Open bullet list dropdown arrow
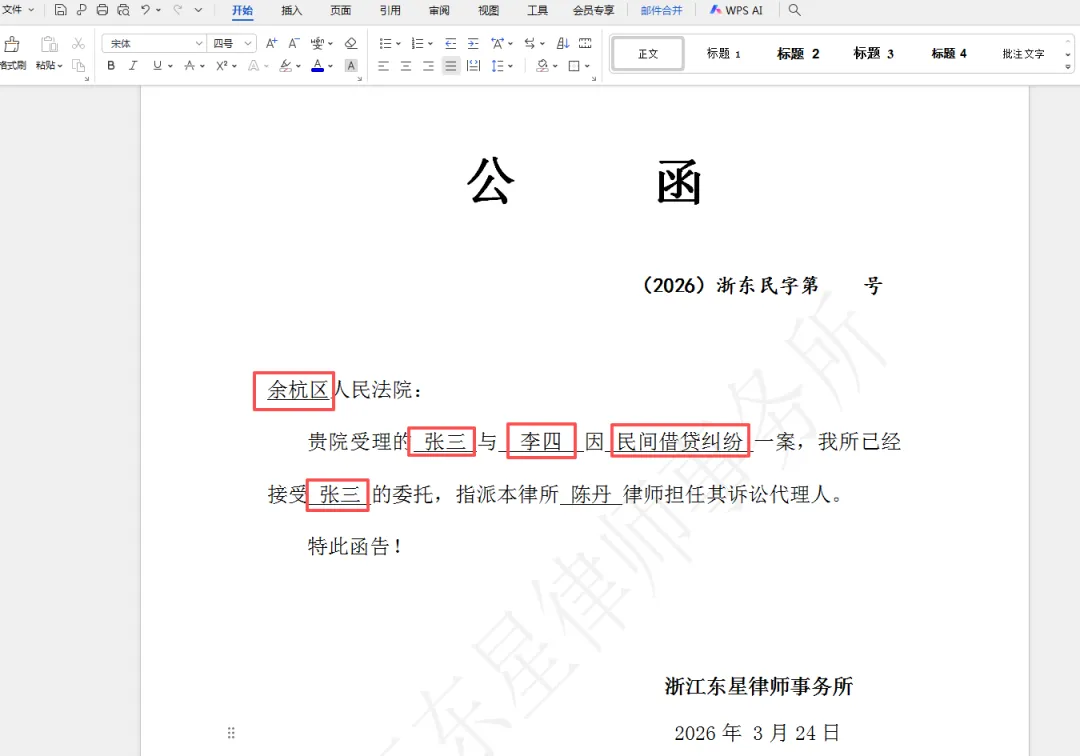Viewport: 1080px width, 756px height. tap(399, 43)
